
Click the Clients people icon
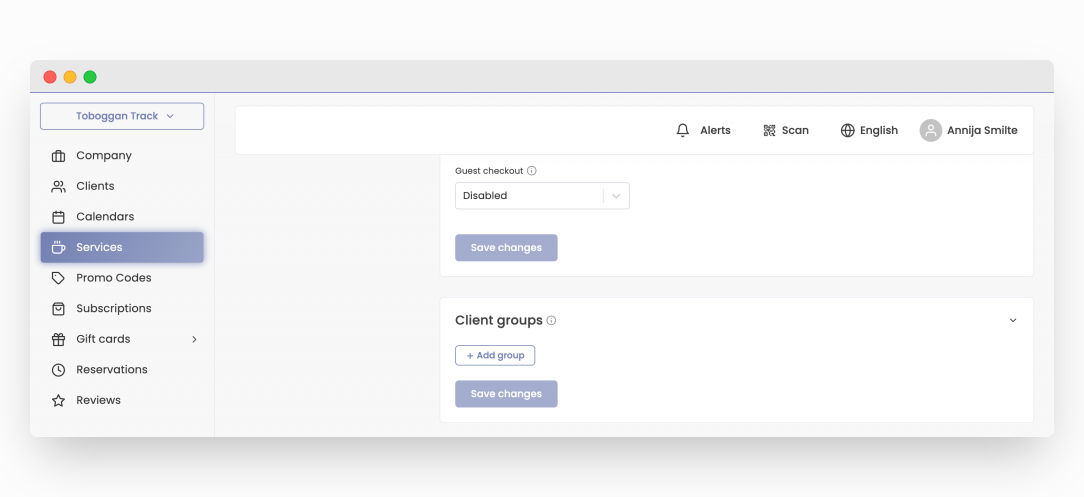pyautogui.click(x=59, y=187)
